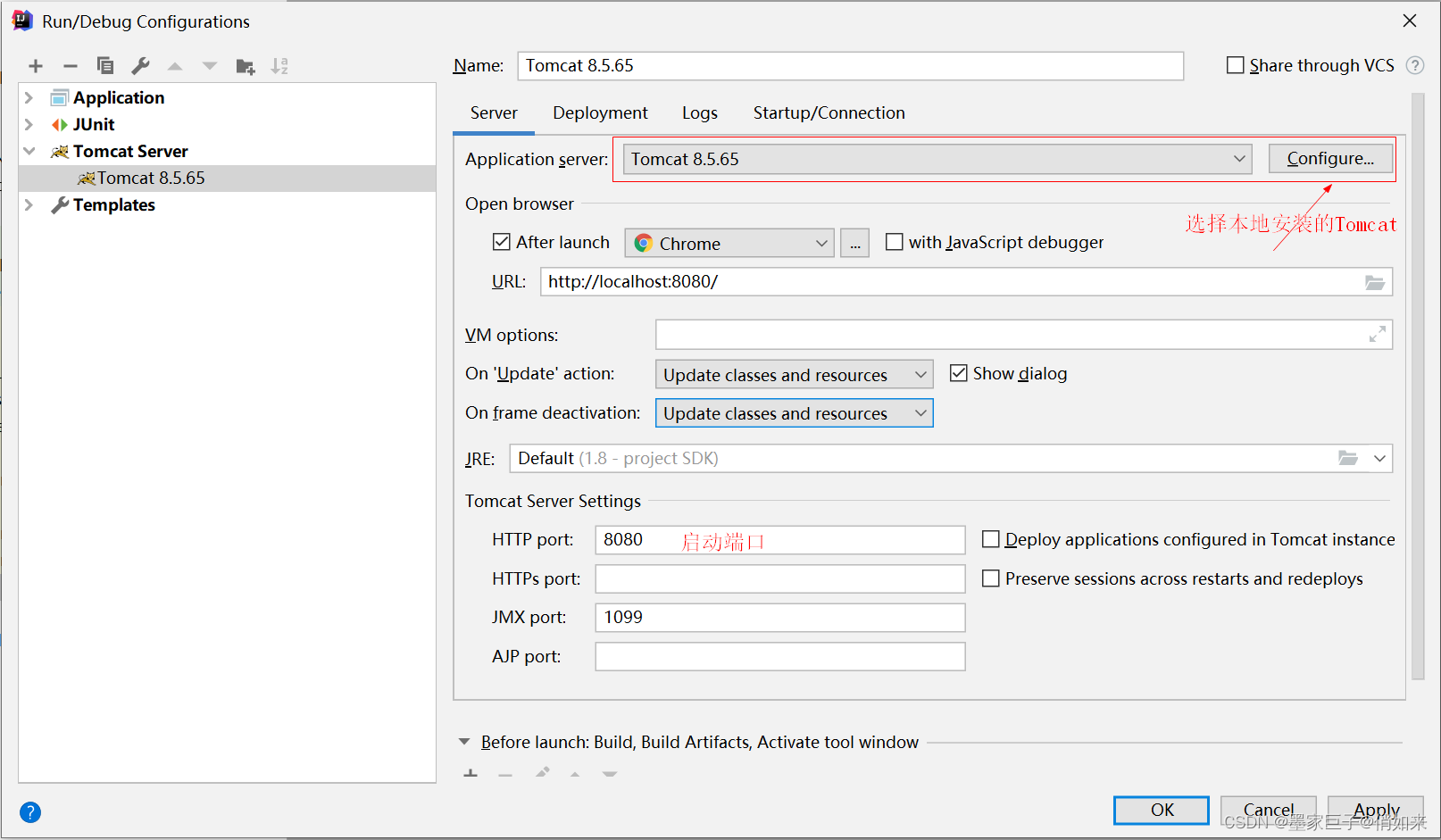Open the Startup/Connection tab
This screenshot has height=840, width=1441.
[829, 112]
